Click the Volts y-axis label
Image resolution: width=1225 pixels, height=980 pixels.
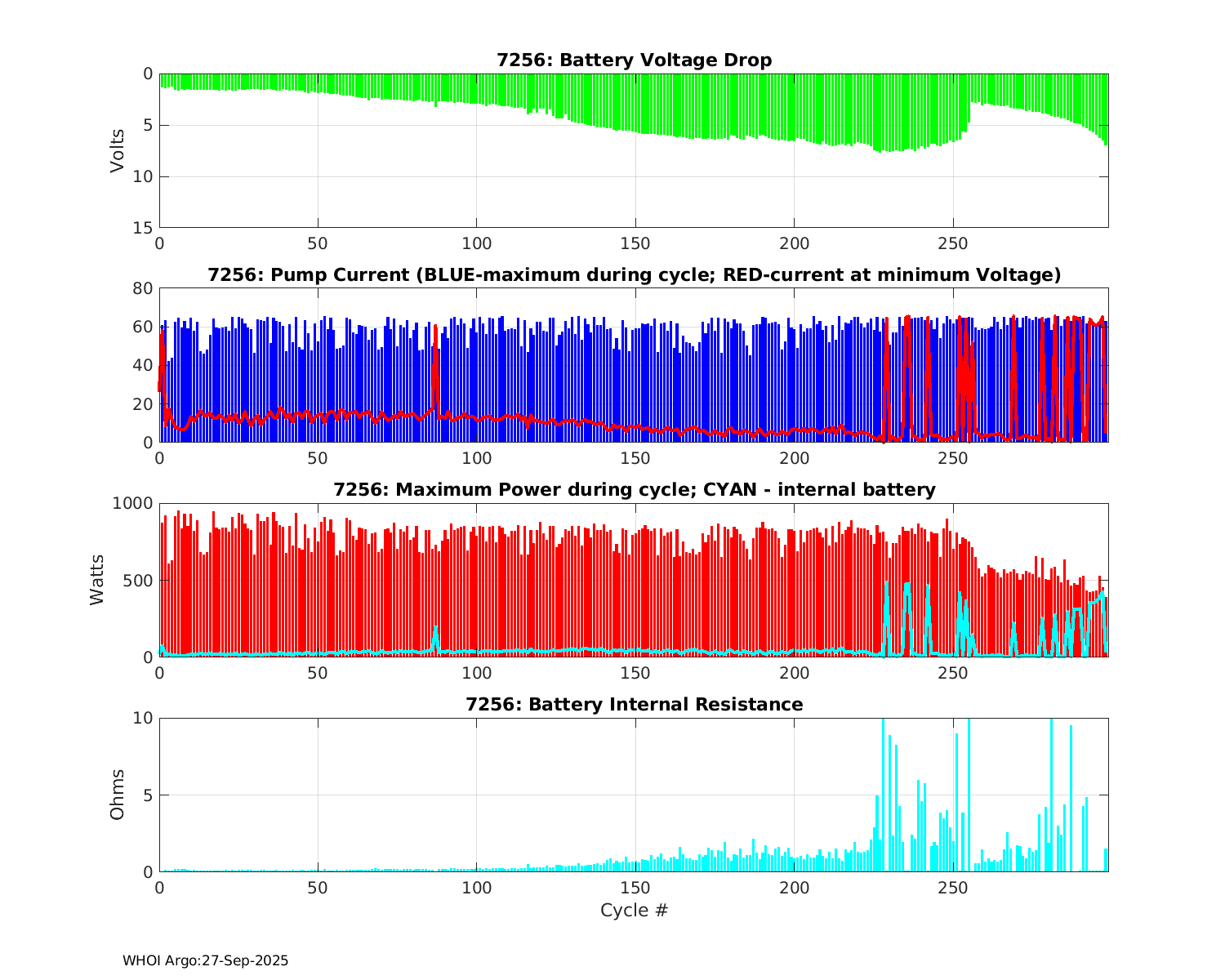(118, 150)
